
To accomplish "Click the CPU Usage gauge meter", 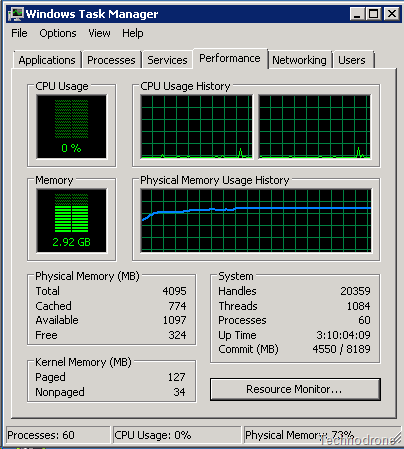I will click(x=72, y=126).
